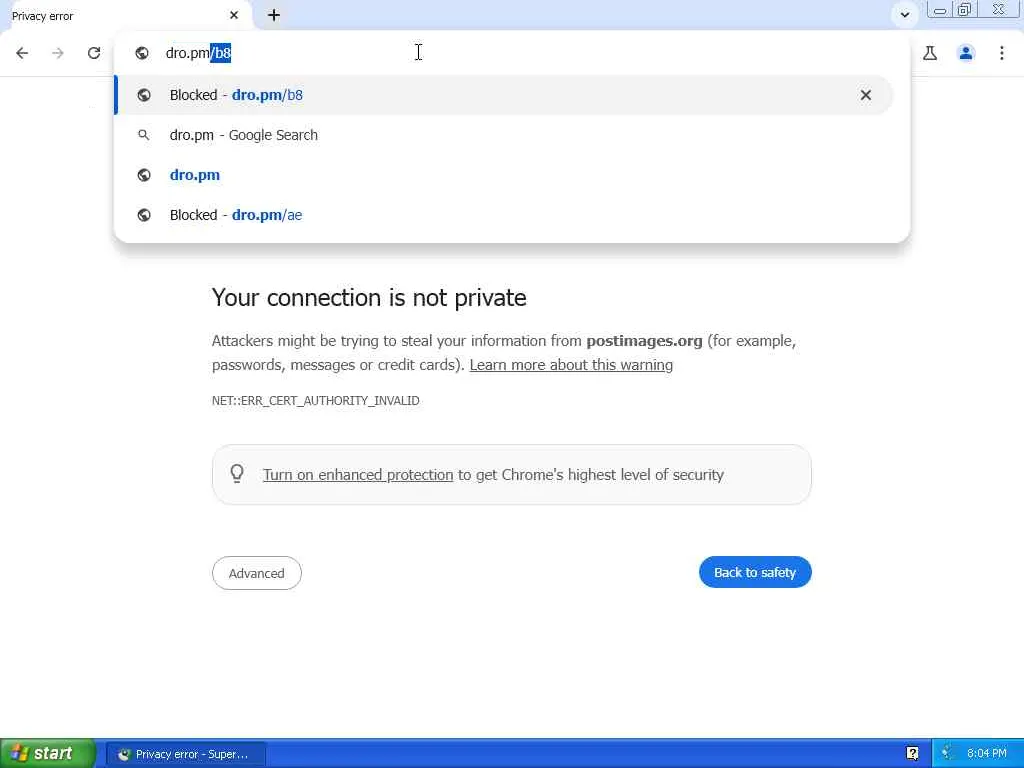Remove the dro.pm/b8 suggestion
The width and height of the screenshot is (1024, 768).
866,95
